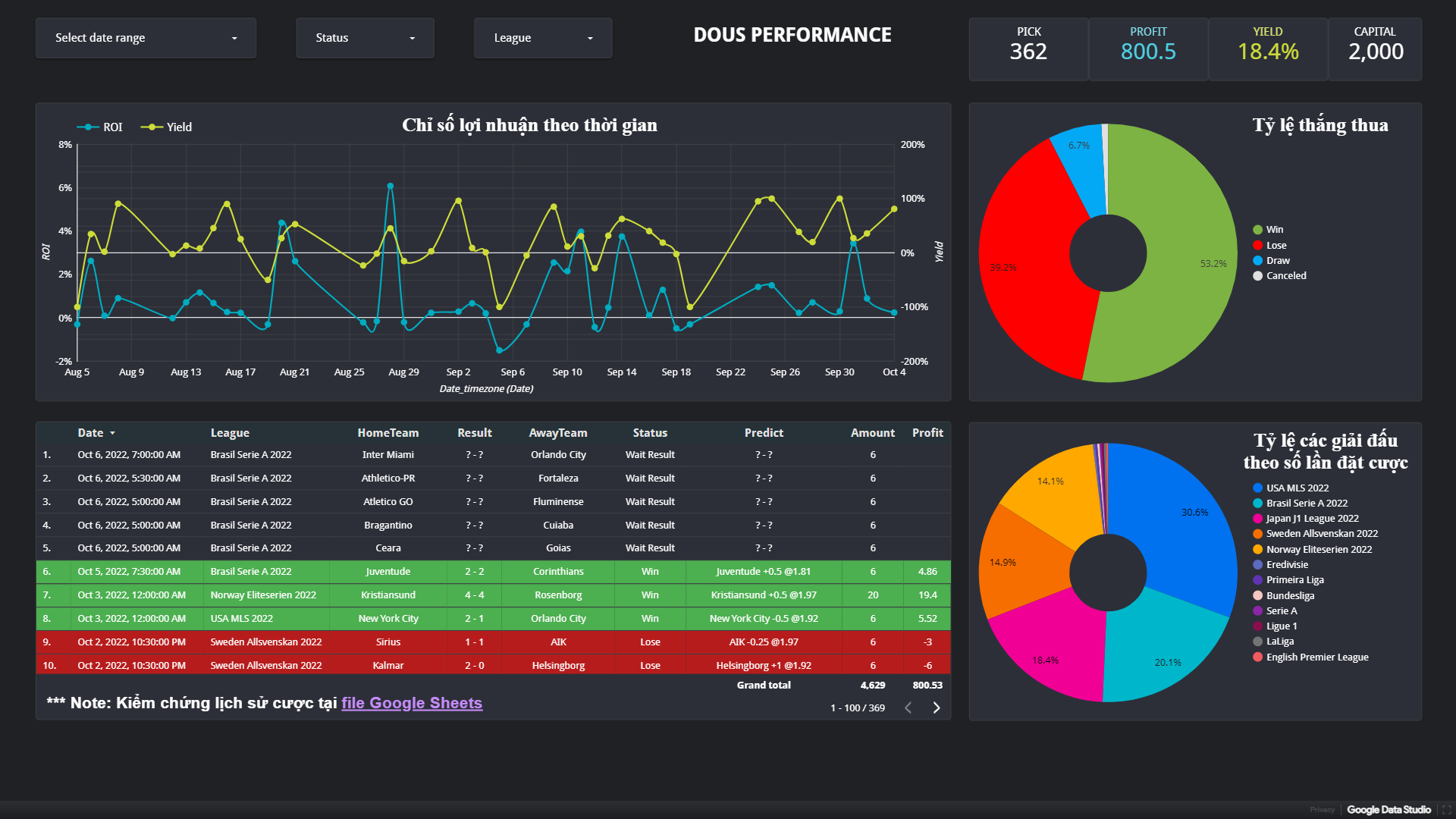1456x819 pixels.
Task: Click ROI legend marker in line chart
Action: [89, 127]
